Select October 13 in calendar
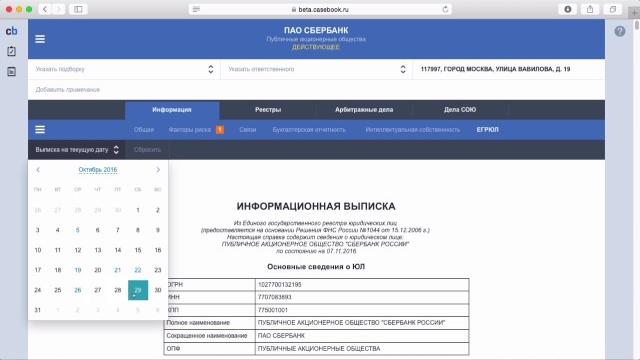Viewport: 640px width, 360px height. click(98, 250)
